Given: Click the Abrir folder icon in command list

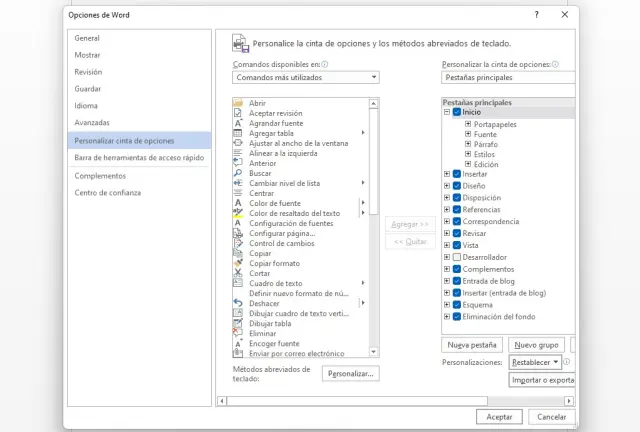Looking at the screenshot, I should [x=238, y=103].
